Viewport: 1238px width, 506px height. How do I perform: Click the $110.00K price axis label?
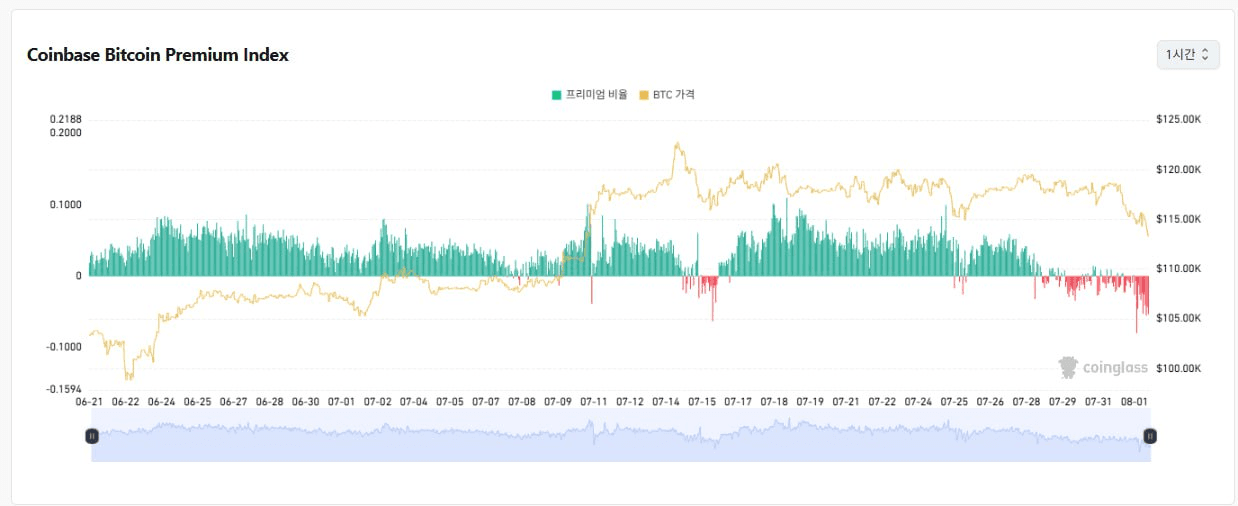(1178, 268)
